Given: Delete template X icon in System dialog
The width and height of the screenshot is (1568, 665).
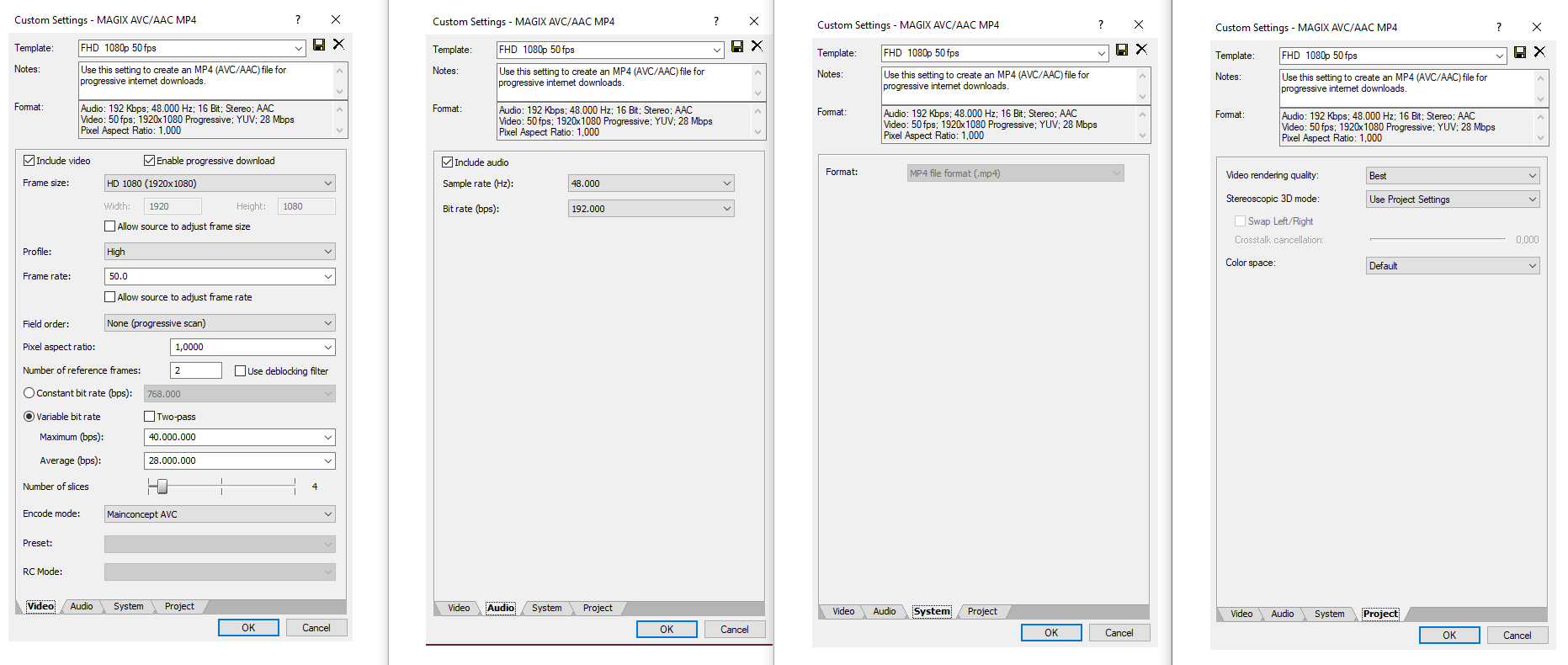Looking at the screenshot, I should pyautogui.click(x=1141, y=49).
